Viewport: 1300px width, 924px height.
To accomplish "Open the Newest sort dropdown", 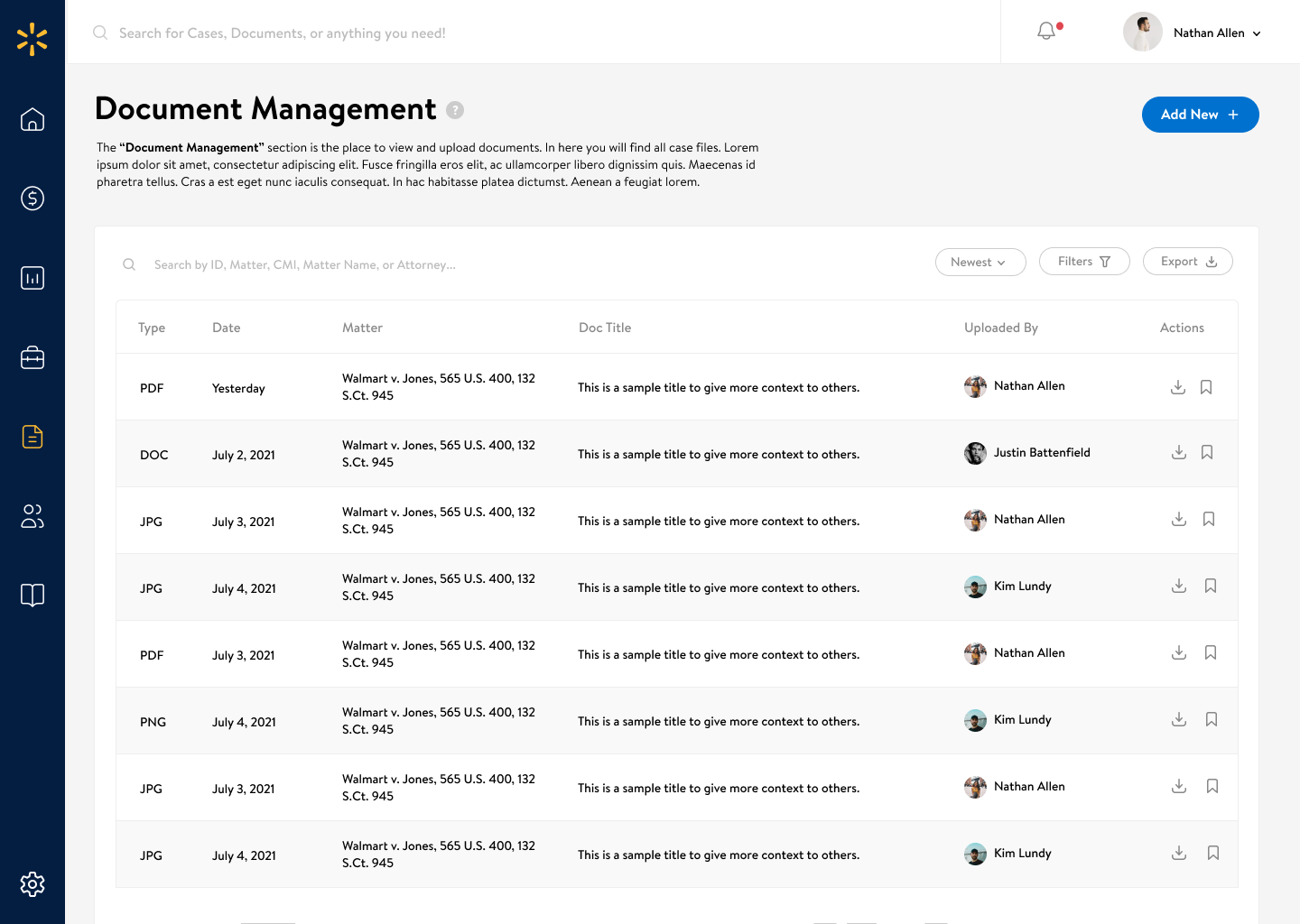I will [x=980, y=262].
